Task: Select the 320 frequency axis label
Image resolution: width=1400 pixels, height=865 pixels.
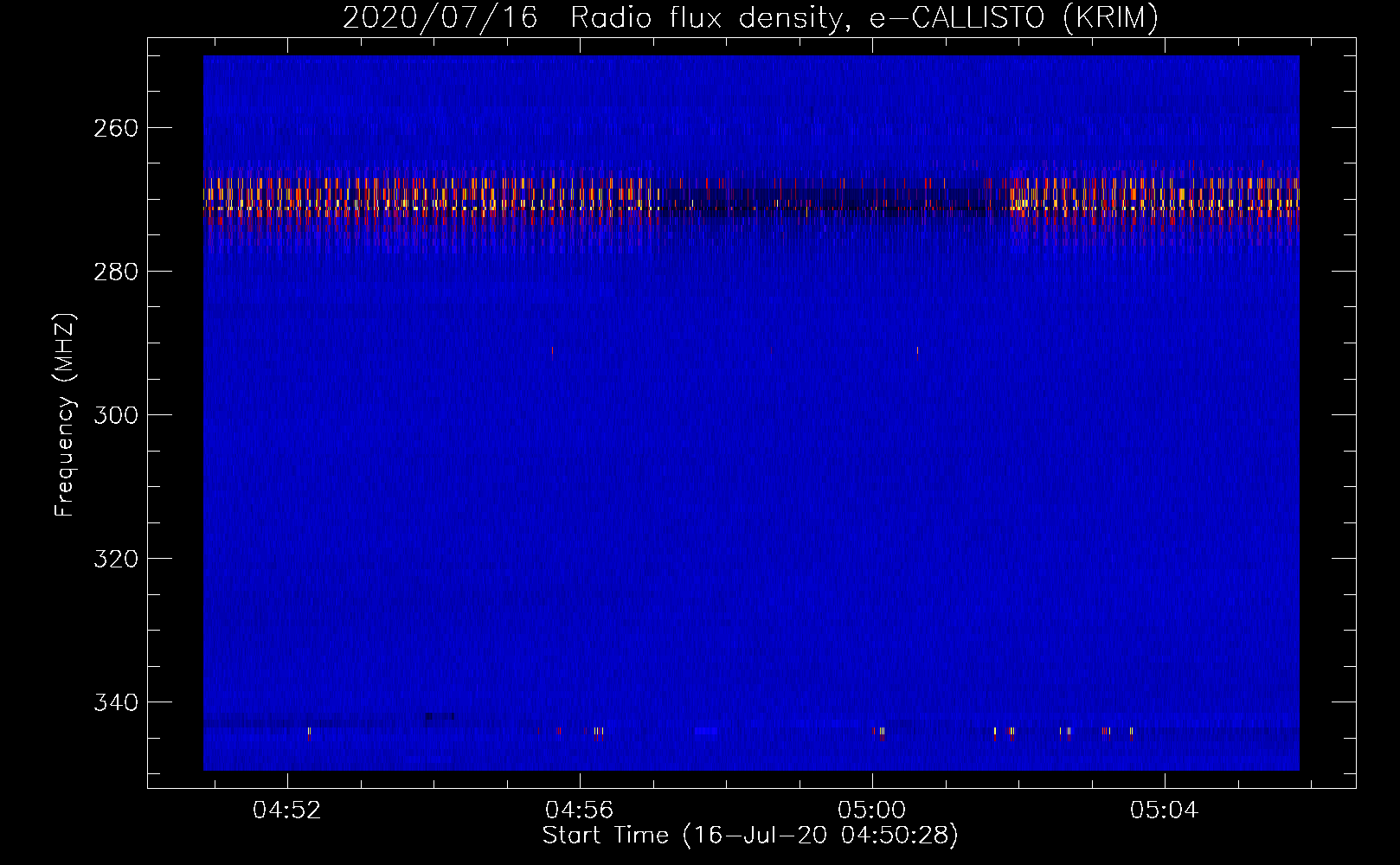Action: (x=116, y=559)
